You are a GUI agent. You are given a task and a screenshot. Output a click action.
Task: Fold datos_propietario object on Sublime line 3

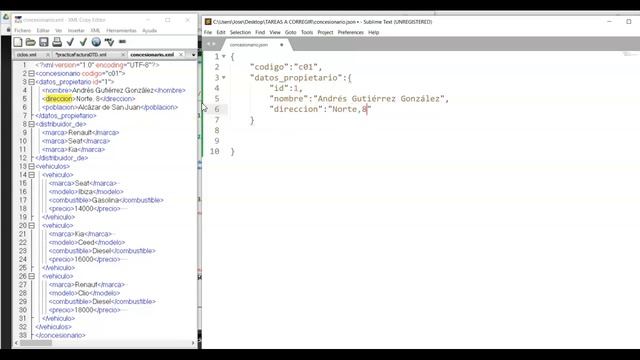coord(224,78)
